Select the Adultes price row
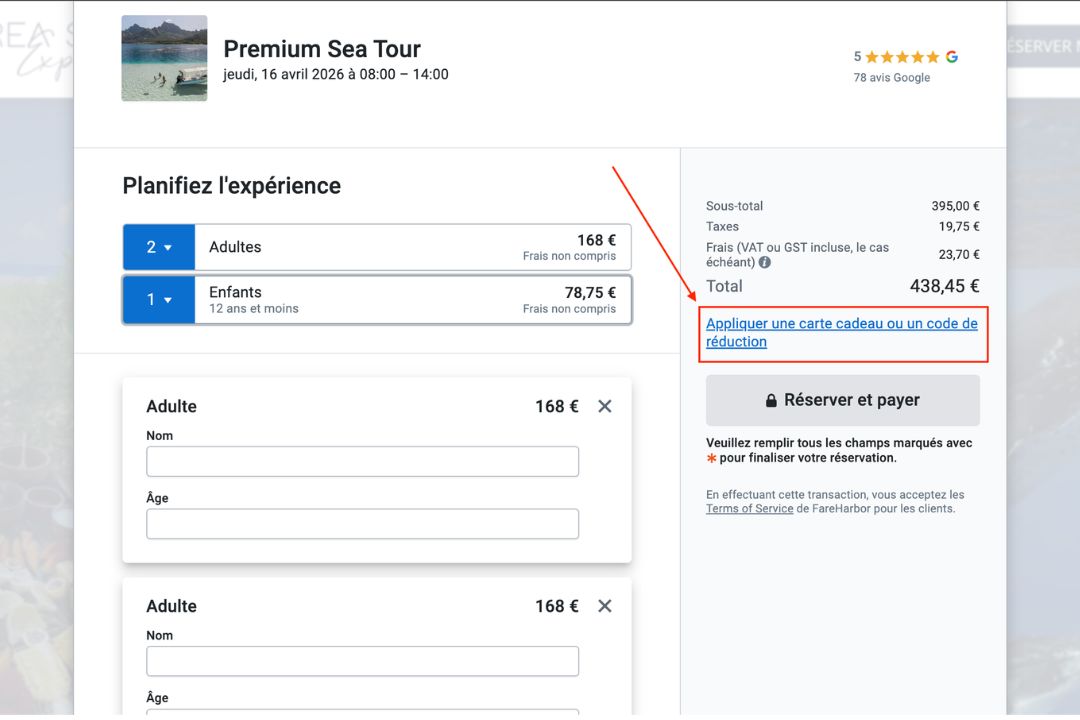 [x=412, y=247]
